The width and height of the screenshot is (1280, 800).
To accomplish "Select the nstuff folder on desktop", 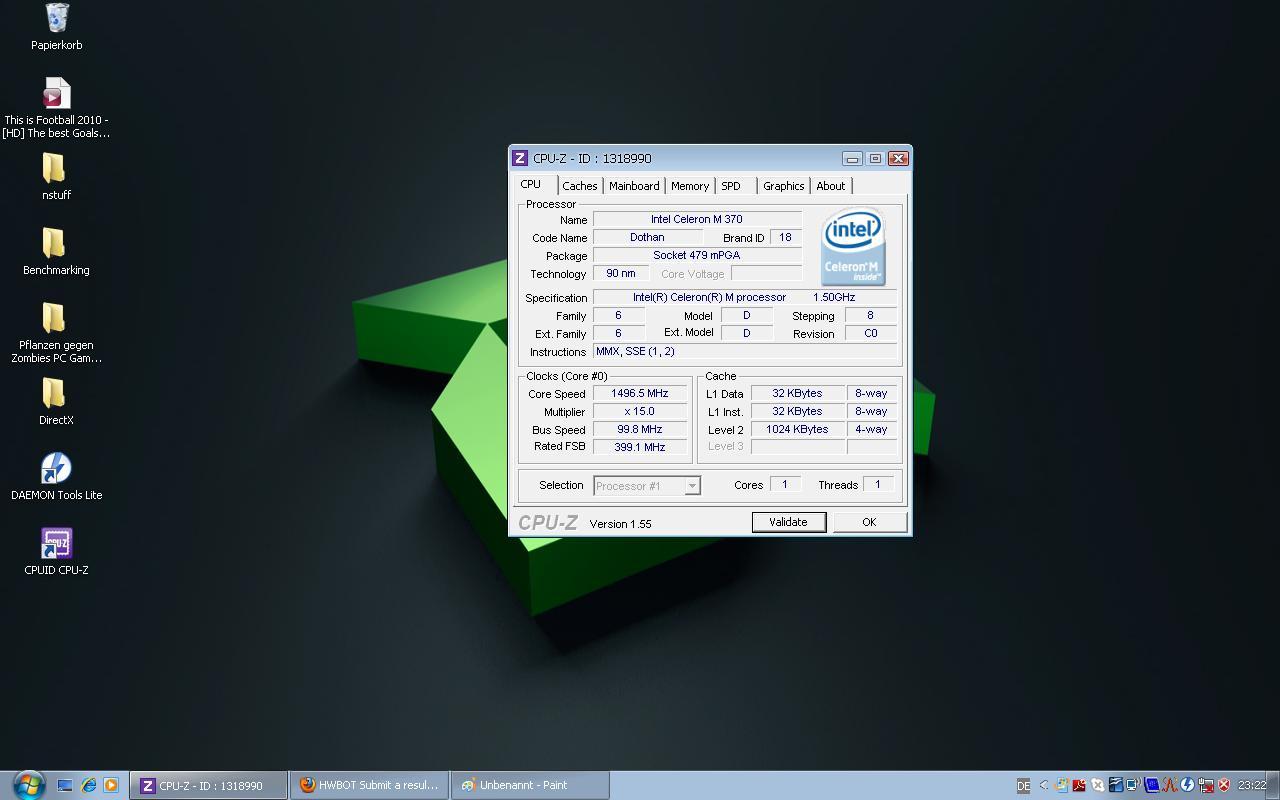I will pos(56,176).
